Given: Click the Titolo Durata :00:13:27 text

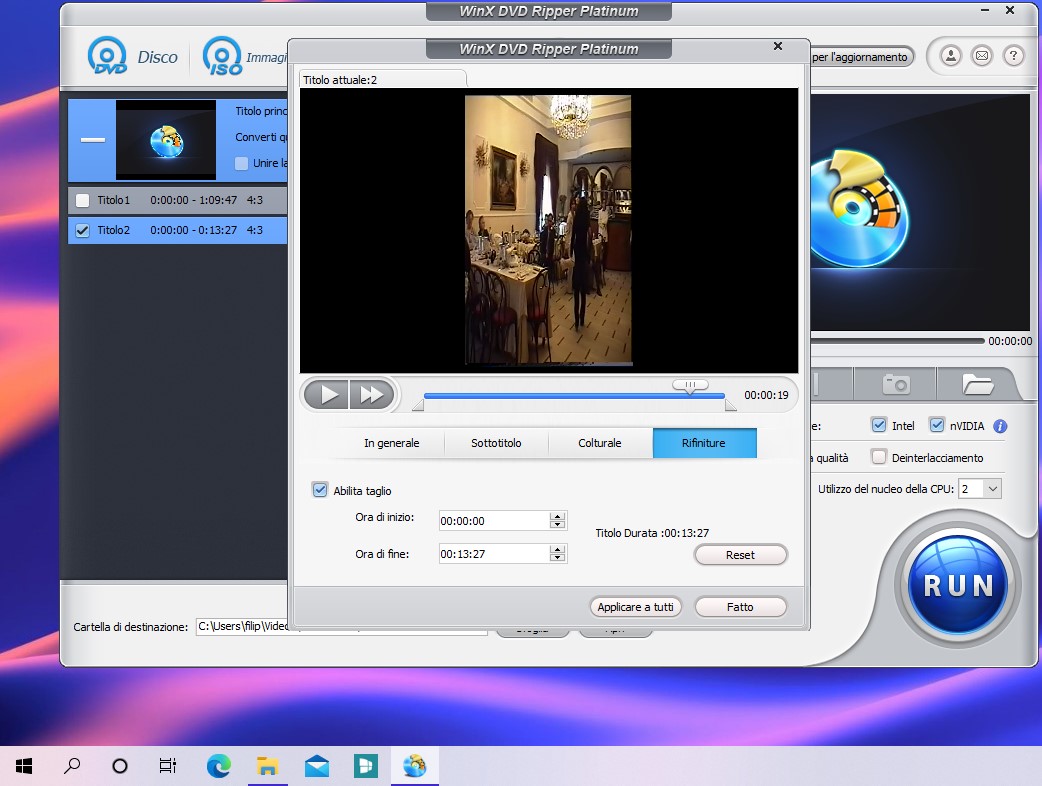Looking at the screenshot, I should tap(652, 533).
